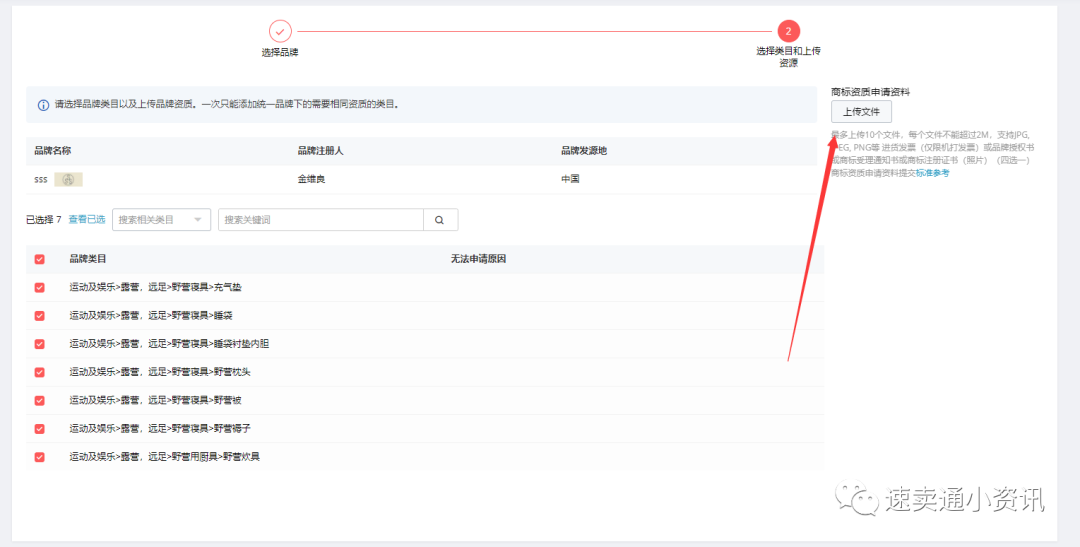Uncheck the 充气垫 category checkbox
The image size is (1080, 547).
[40, 287]
